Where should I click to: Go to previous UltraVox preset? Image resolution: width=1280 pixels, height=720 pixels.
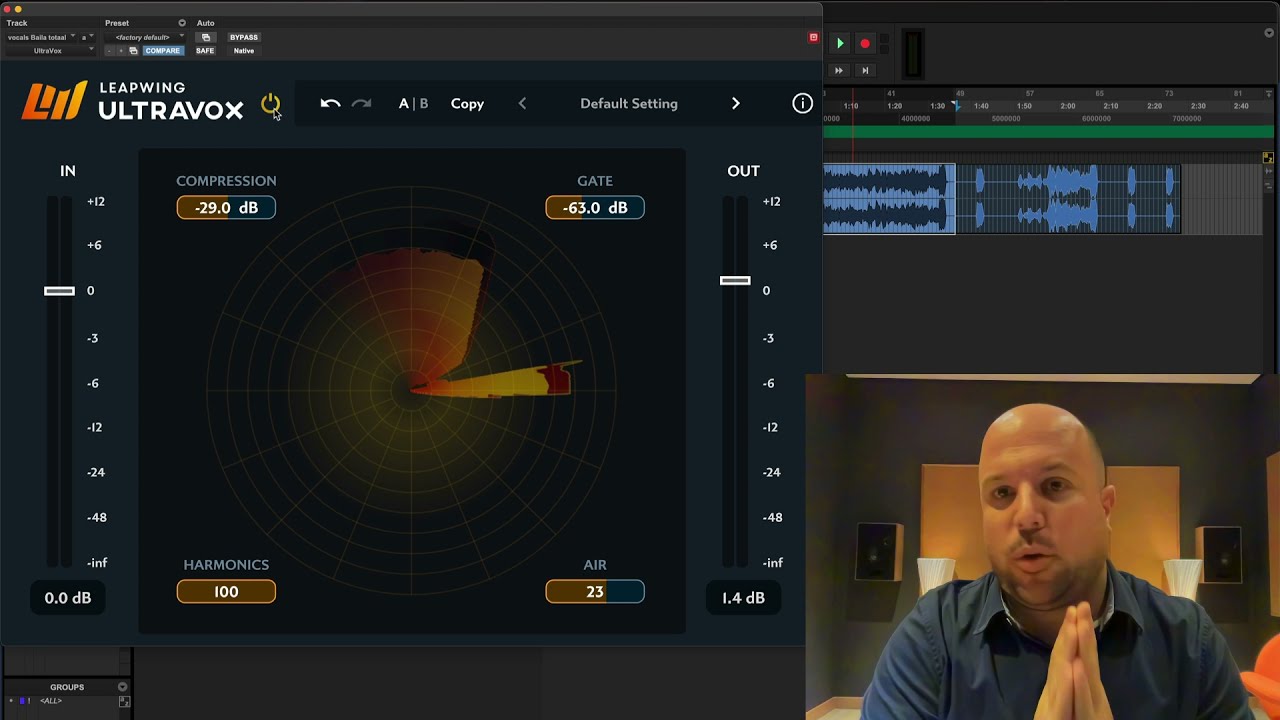(522, 103)
